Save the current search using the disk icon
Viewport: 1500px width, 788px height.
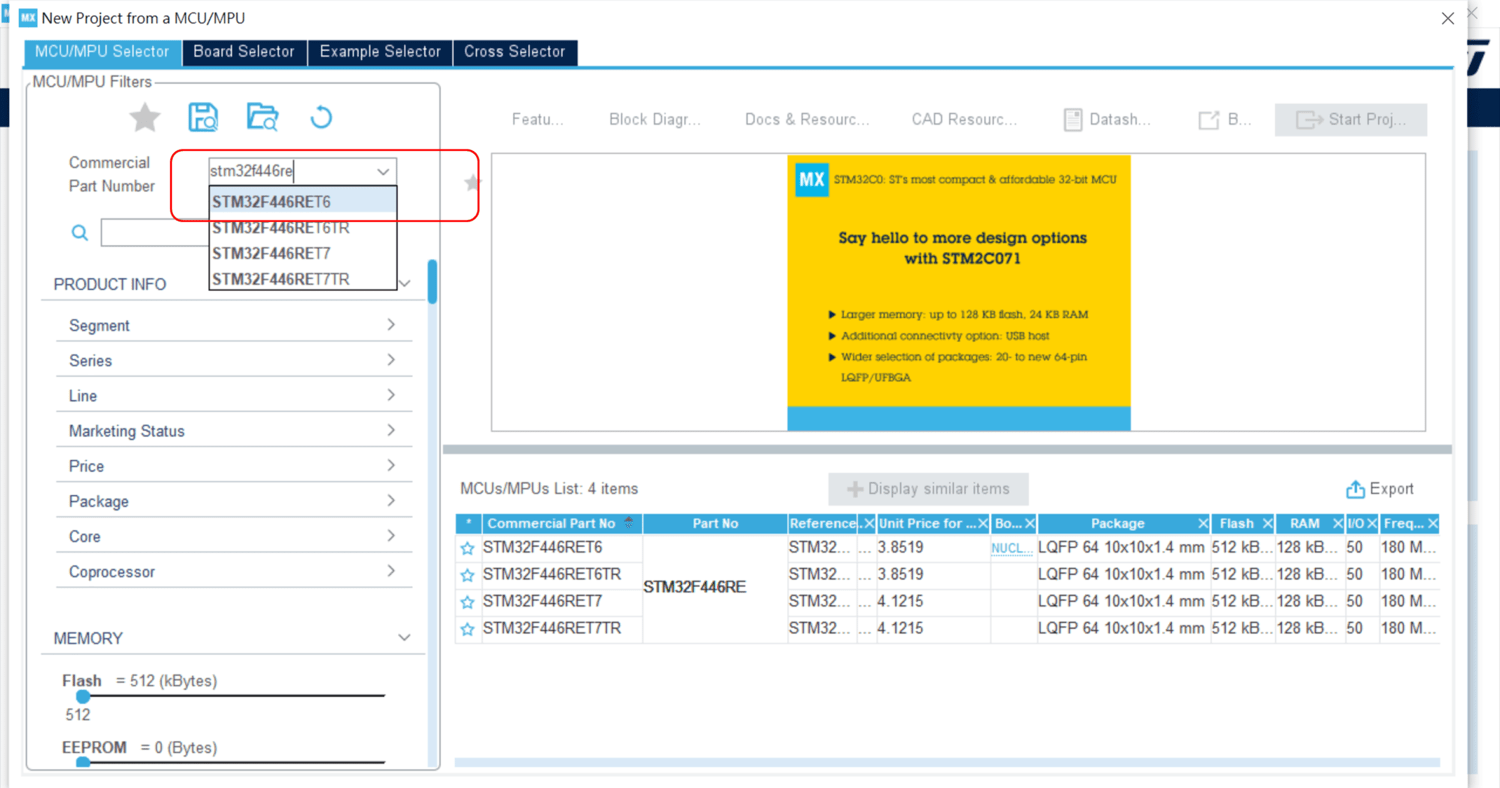(203, 117)
